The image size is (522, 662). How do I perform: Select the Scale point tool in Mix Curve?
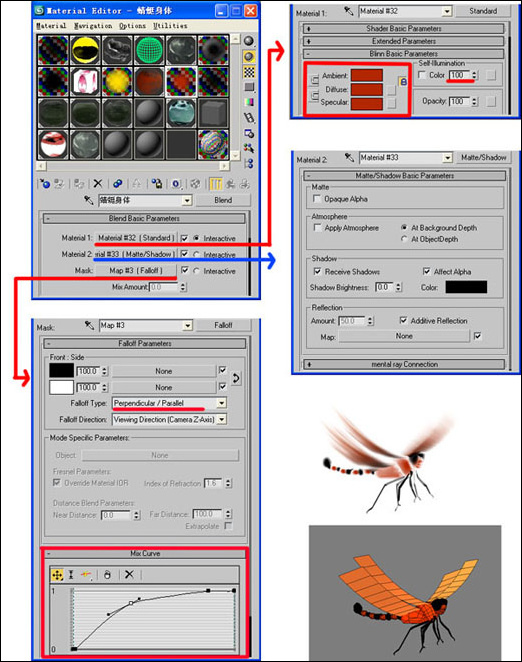(x=71, y=575)
